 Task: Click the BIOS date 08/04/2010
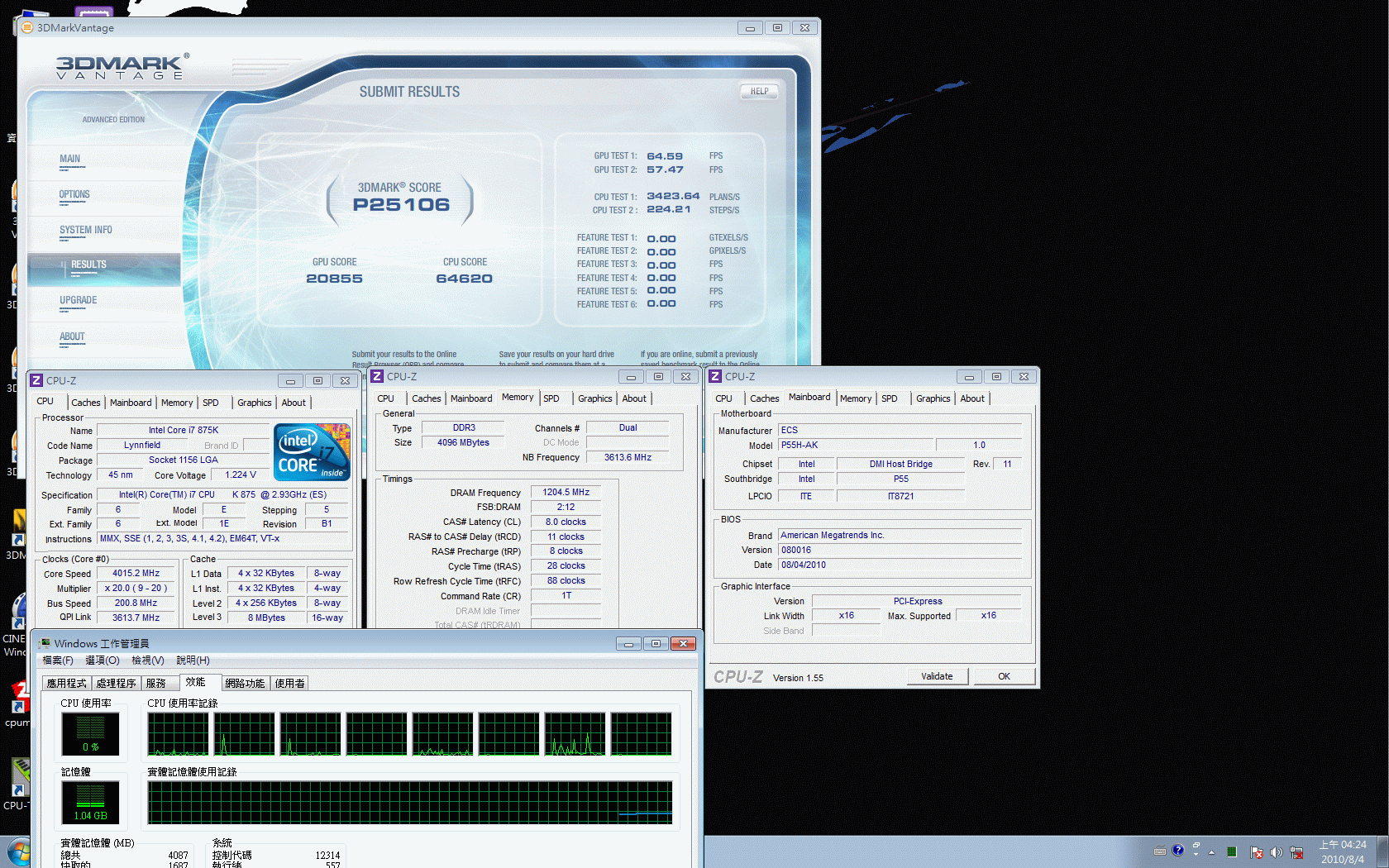point(900,565)
